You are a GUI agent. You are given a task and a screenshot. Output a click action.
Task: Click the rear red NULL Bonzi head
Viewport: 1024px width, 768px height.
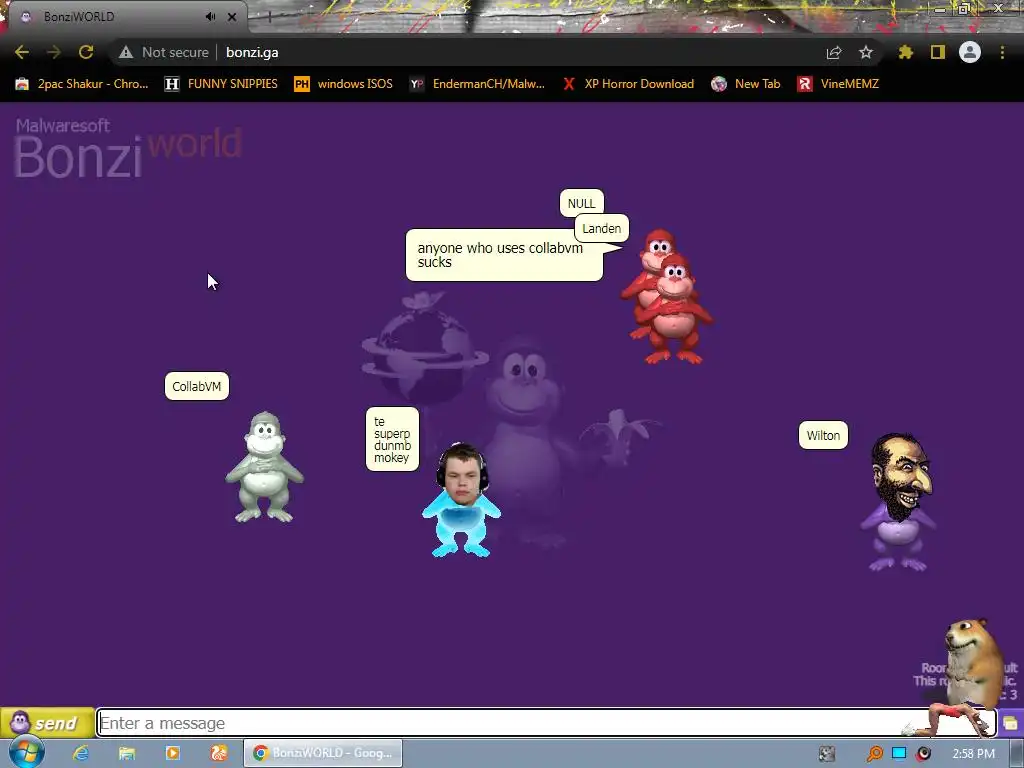(x=658, y=243)
